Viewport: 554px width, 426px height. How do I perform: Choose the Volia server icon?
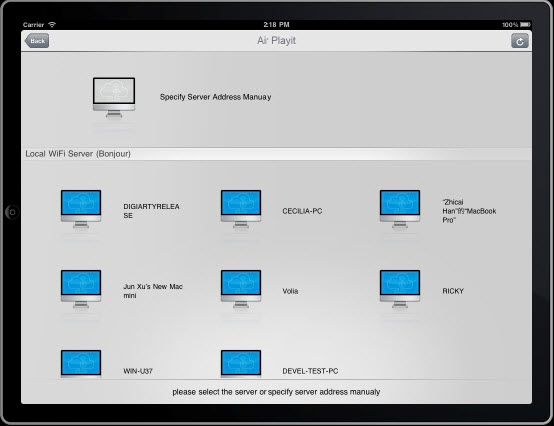point(241,289)
